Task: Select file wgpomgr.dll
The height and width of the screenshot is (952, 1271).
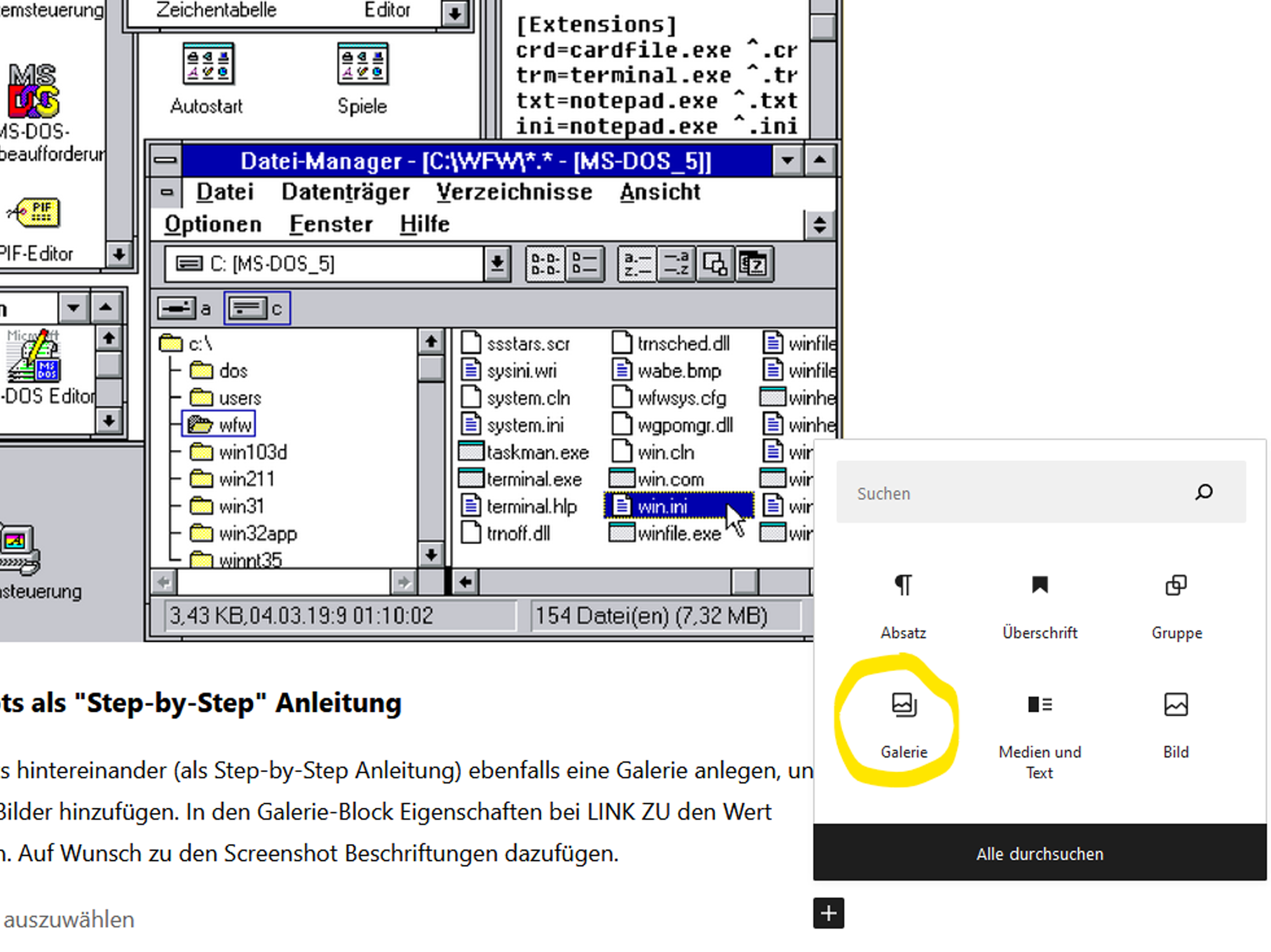Action: [672, 425]
